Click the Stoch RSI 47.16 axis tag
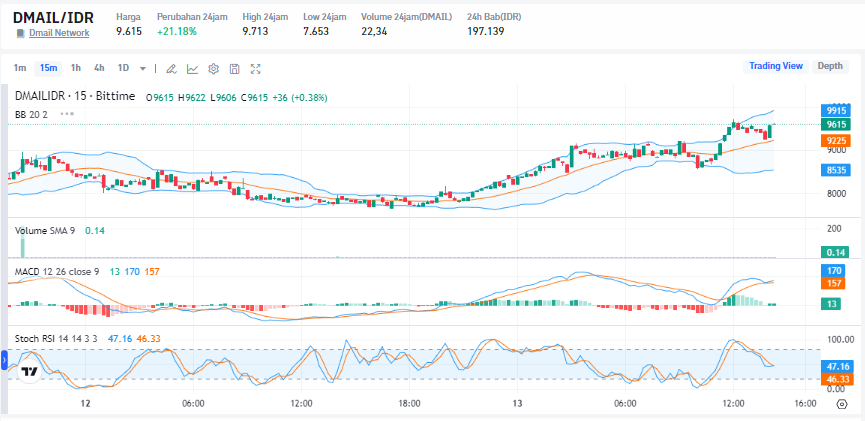The height and width of the screenshot is (421, 865). click(x=839, y=366)
